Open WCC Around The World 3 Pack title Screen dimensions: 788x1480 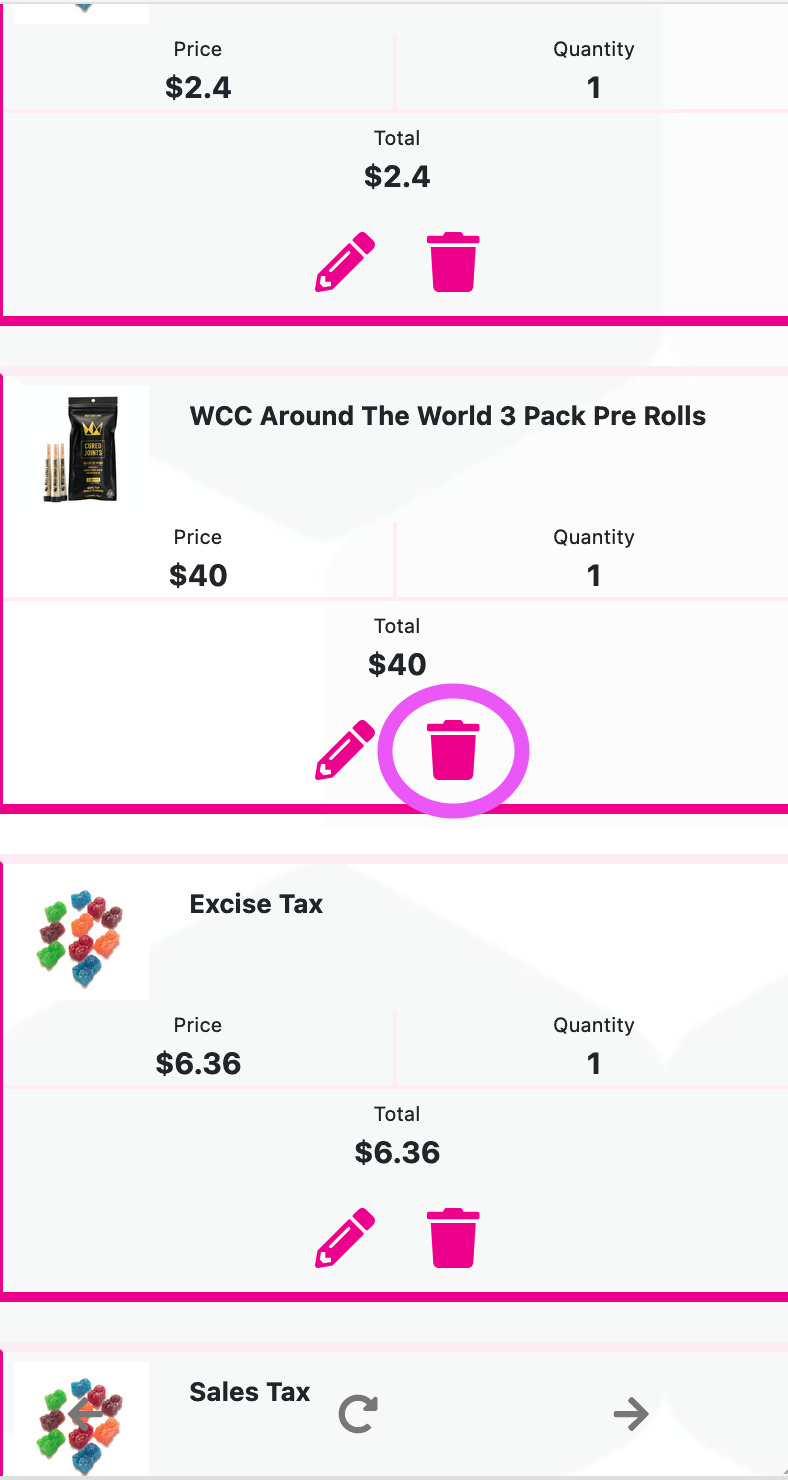click(448, 416)
